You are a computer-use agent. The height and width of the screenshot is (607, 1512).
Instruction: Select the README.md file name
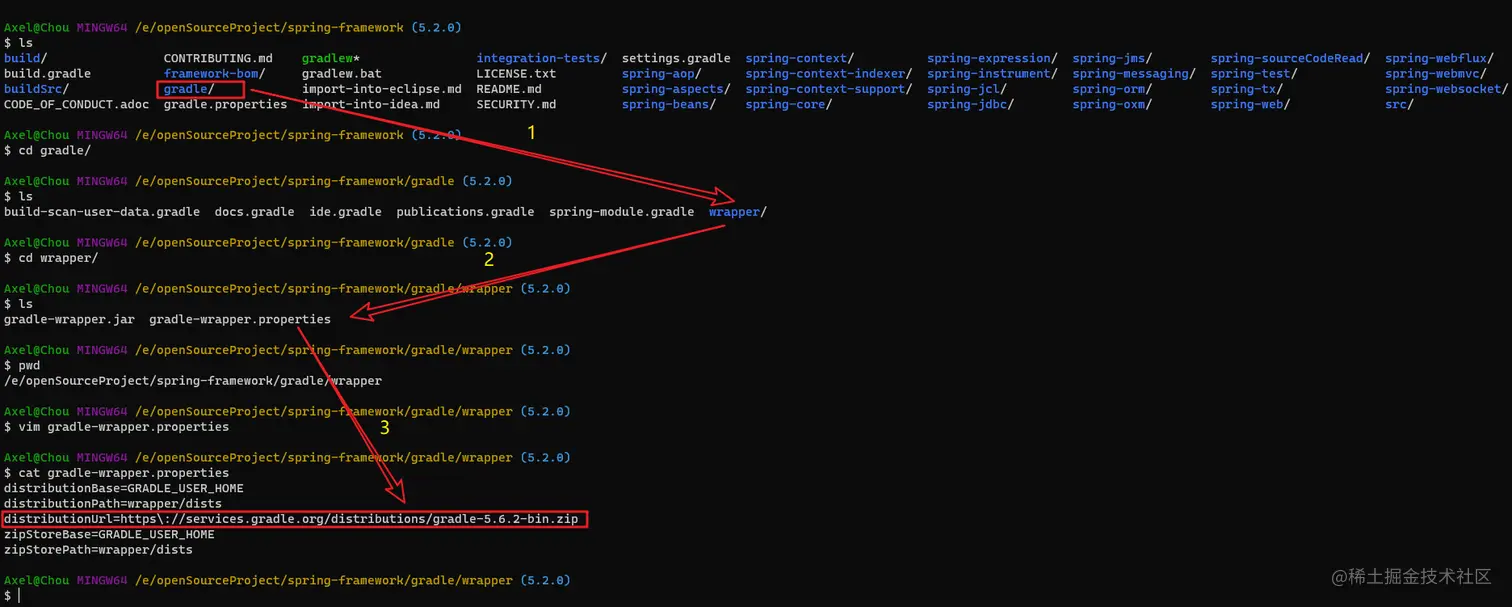pos(509,89)
